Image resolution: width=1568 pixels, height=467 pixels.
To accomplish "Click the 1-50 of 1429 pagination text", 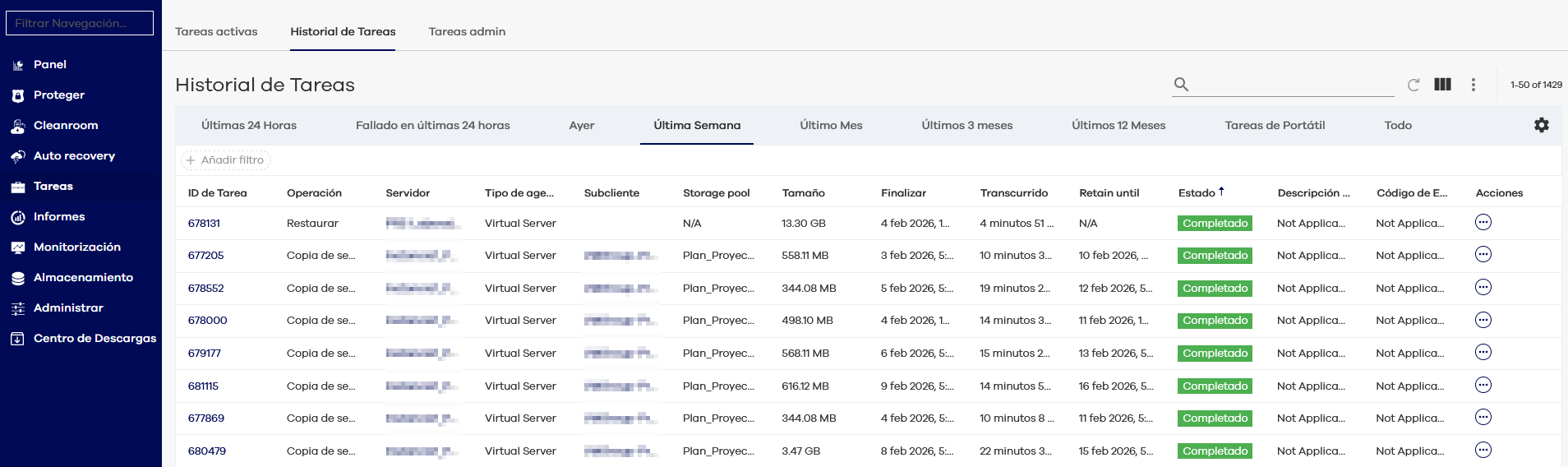I will click(1536, 85).
